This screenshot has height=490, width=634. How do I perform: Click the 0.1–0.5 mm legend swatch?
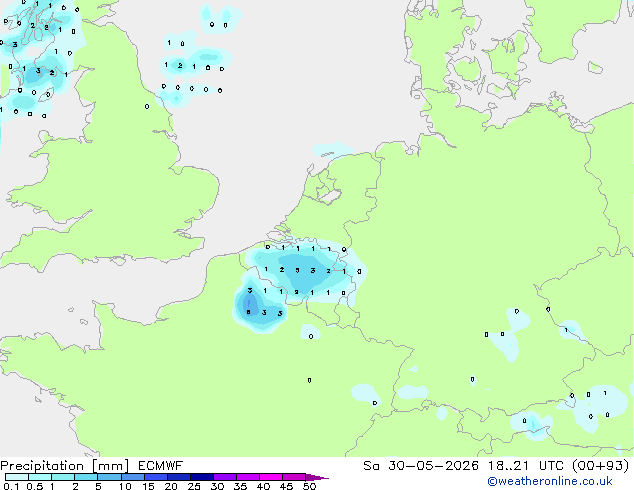pyautogui.click(x=17, y=477)
